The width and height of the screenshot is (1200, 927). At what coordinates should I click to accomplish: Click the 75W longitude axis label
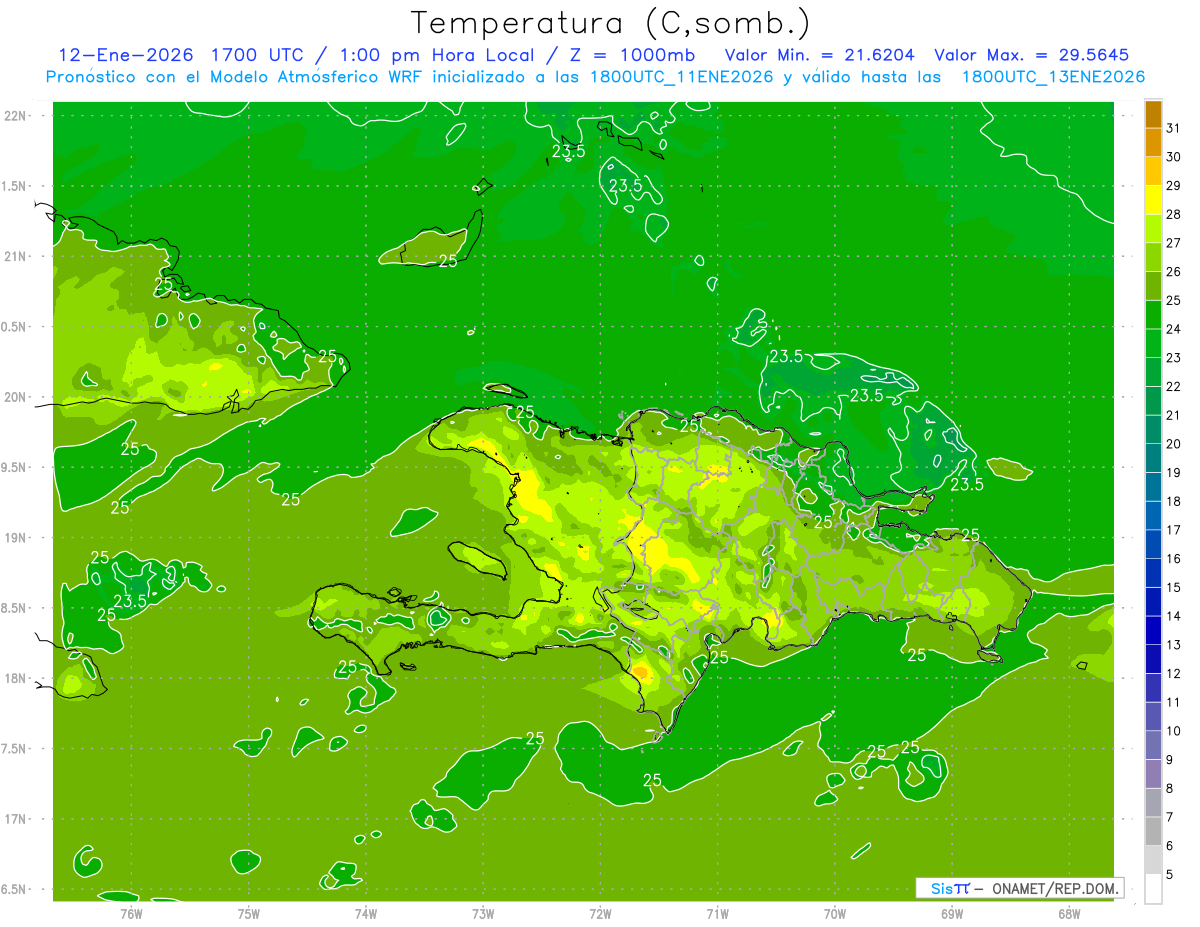tap(248, 913)
